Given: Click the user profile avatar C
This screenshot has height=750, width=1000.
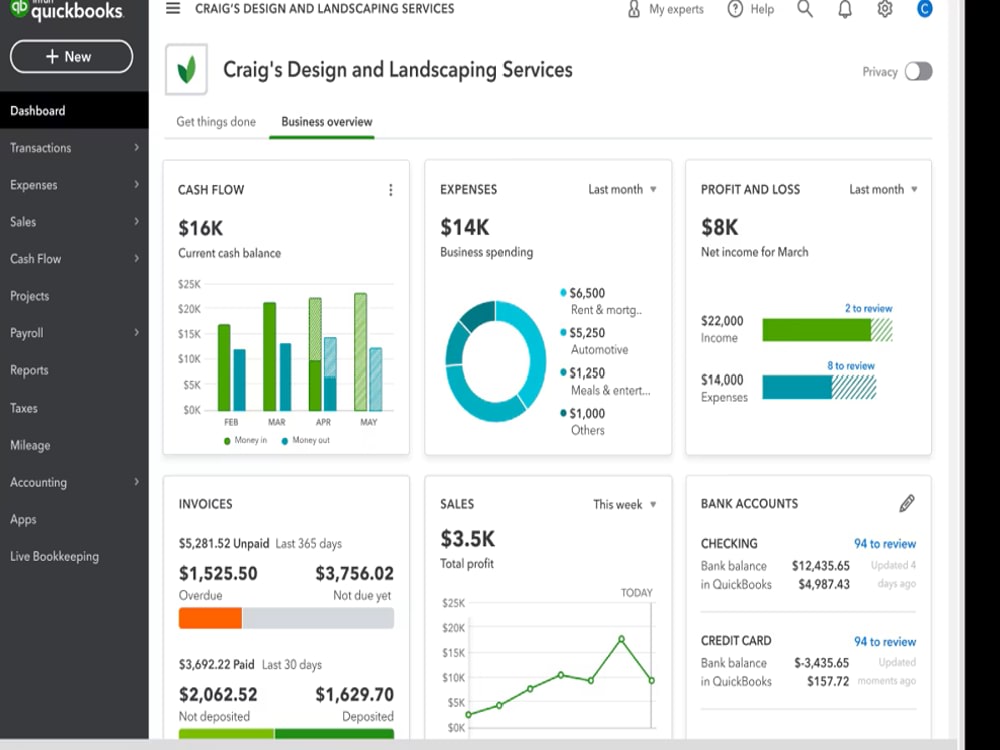Looking at the screenshot, I should [924, 9].
